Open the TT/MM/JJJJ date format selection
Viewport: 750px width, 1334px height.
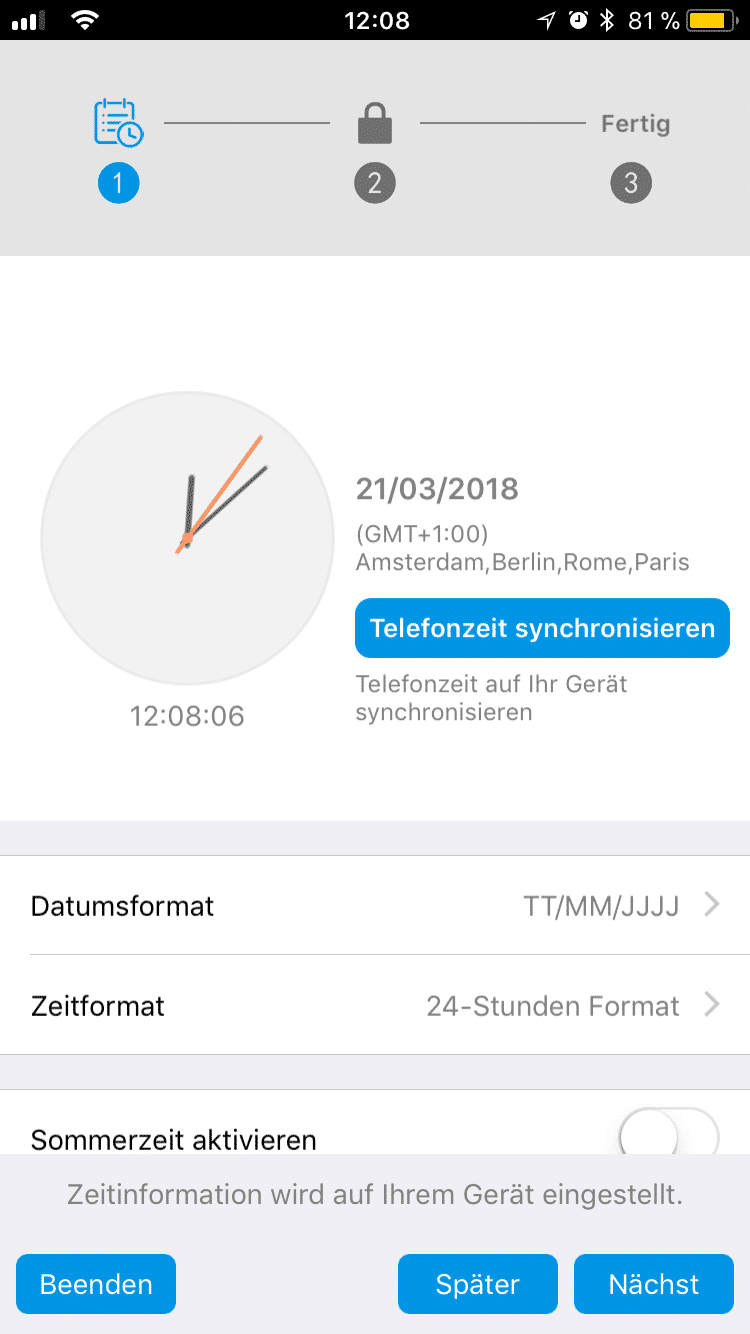[601, 906]
